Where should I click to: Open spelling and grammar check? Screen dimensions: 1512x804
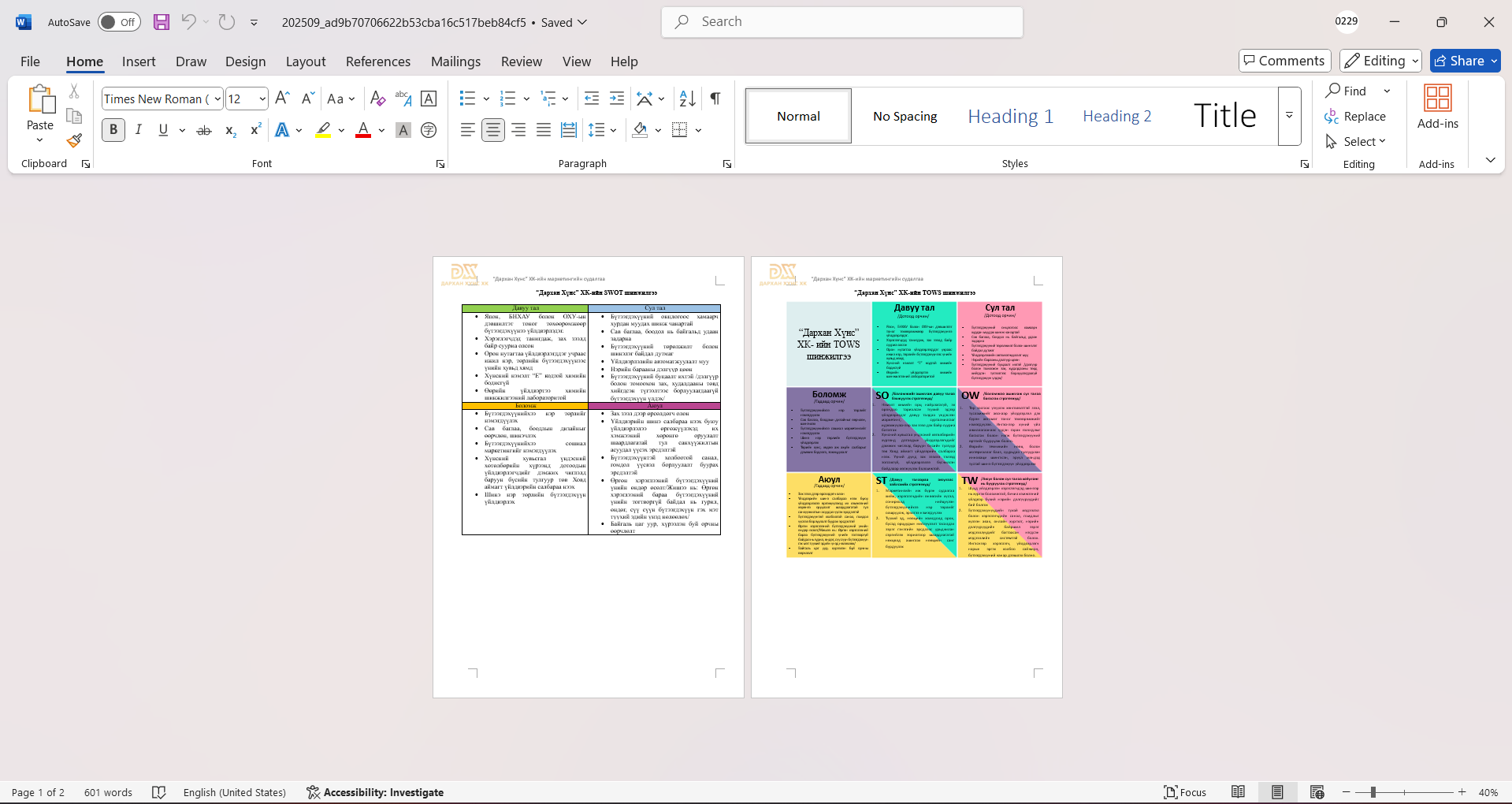(x=158, y=792)
